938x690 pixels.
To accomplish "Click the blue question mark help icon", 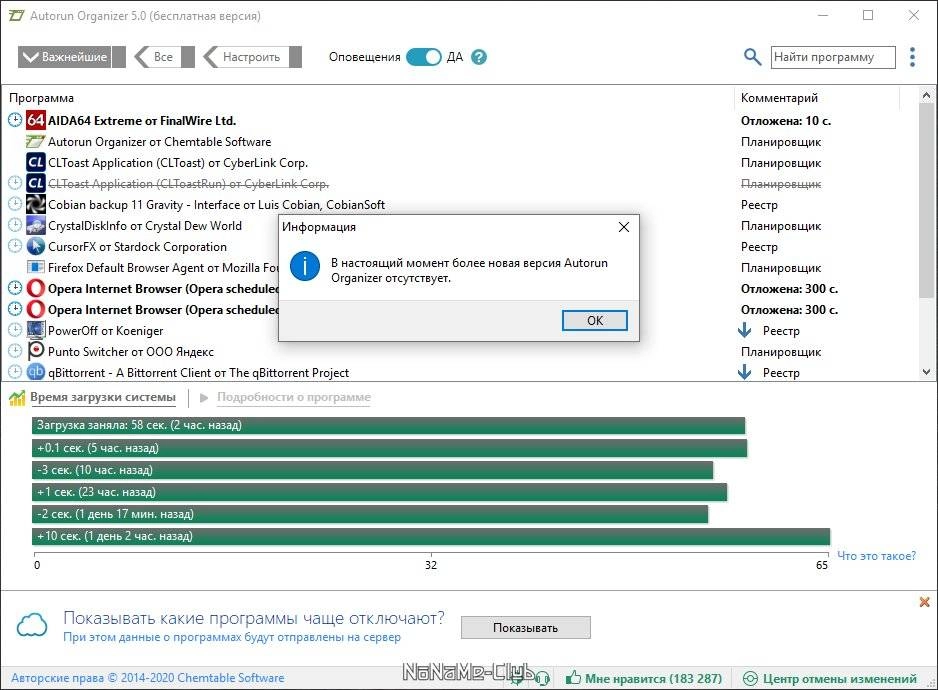I will point(479,57).
